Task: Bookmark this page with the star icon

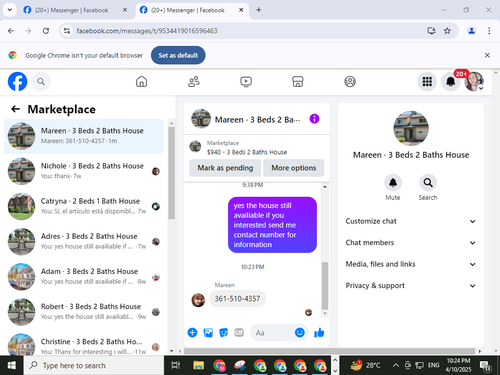Action: click(447, 31)
